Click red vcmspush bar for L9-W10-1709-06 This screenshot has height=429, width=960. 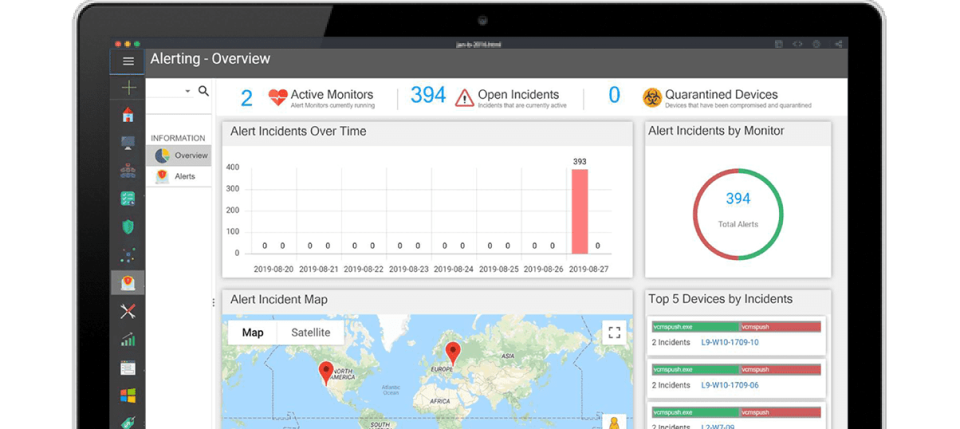(780, 370)
